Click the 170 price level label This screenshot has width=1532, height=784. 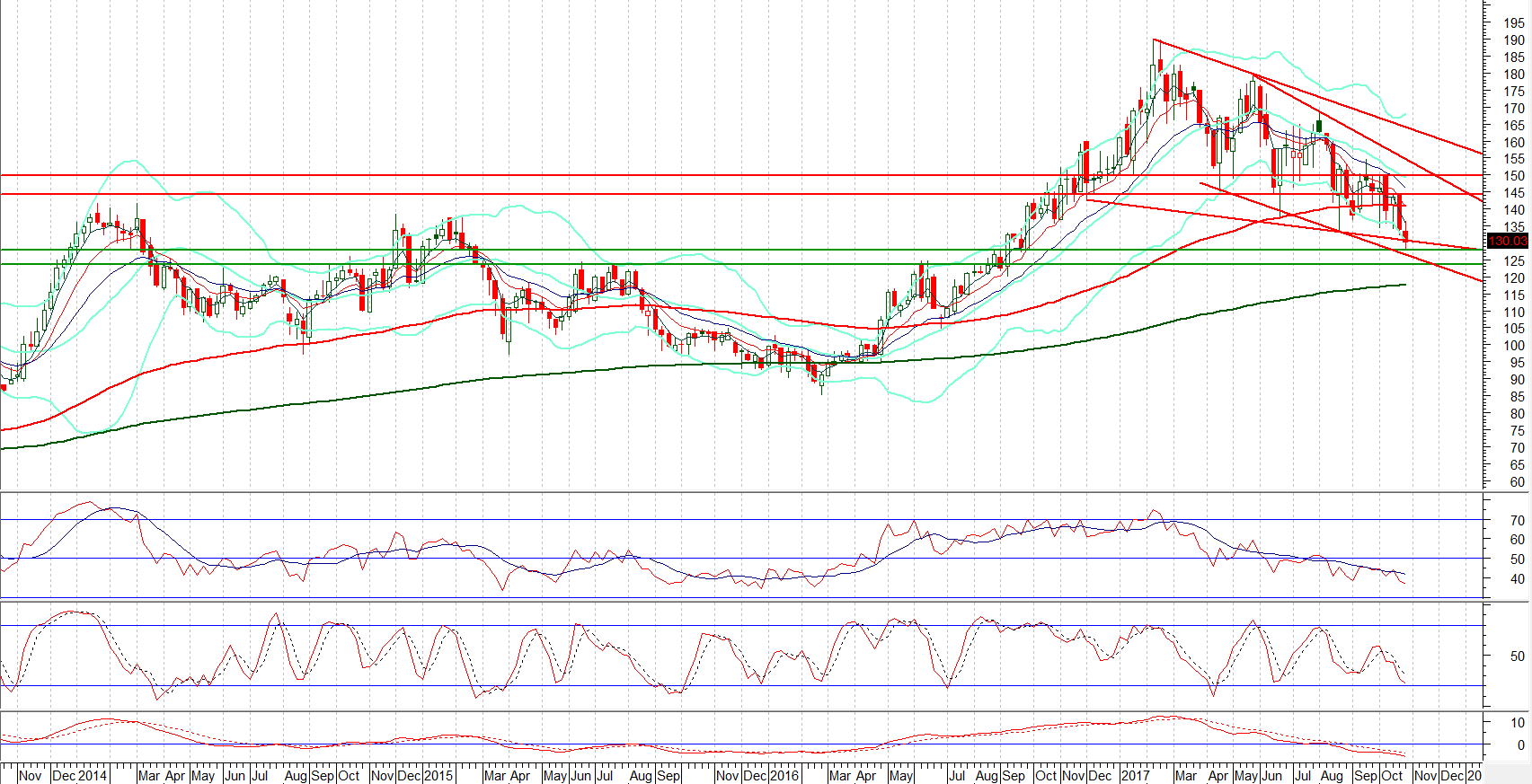(x=1514, y=109)
